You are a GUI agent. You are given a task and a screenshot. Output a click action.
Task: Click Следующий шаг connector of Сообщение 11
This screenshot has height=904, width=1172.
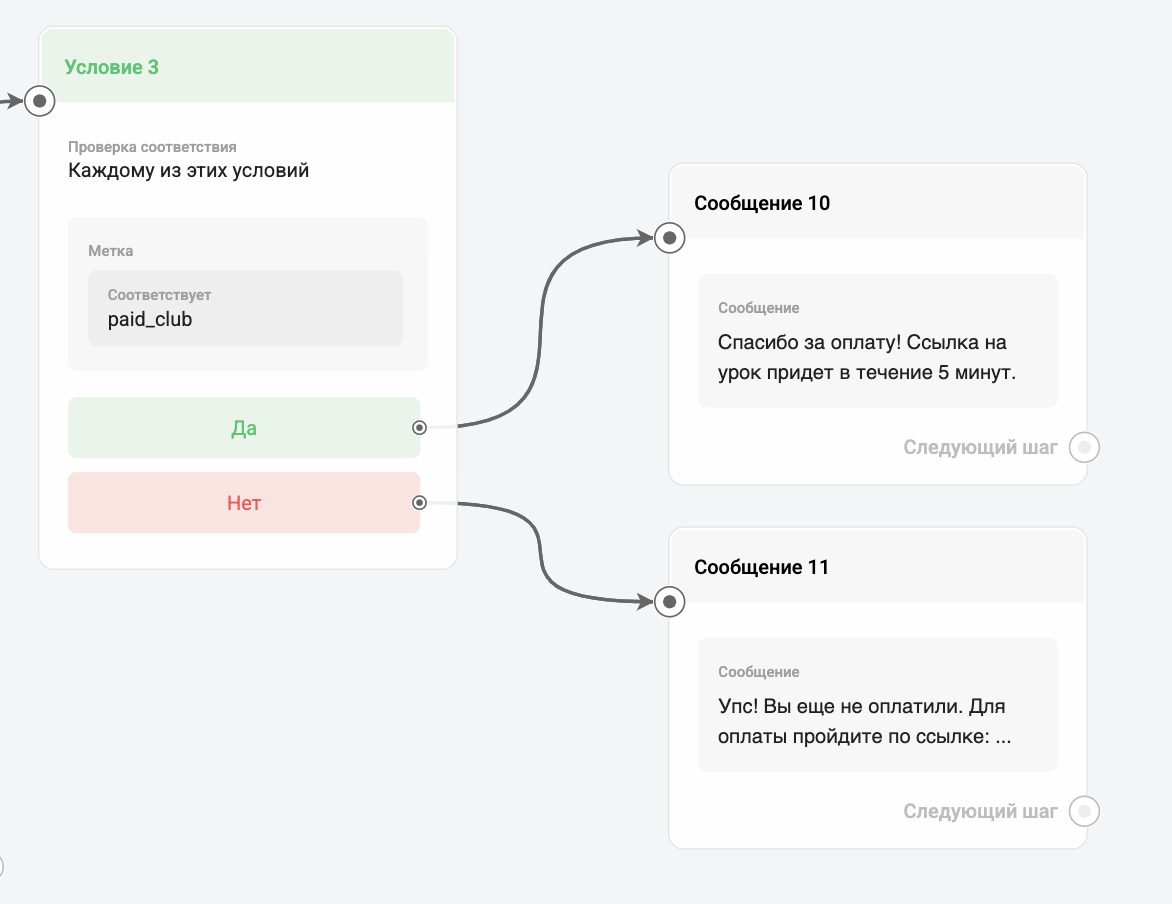(x=1084, y=811)
